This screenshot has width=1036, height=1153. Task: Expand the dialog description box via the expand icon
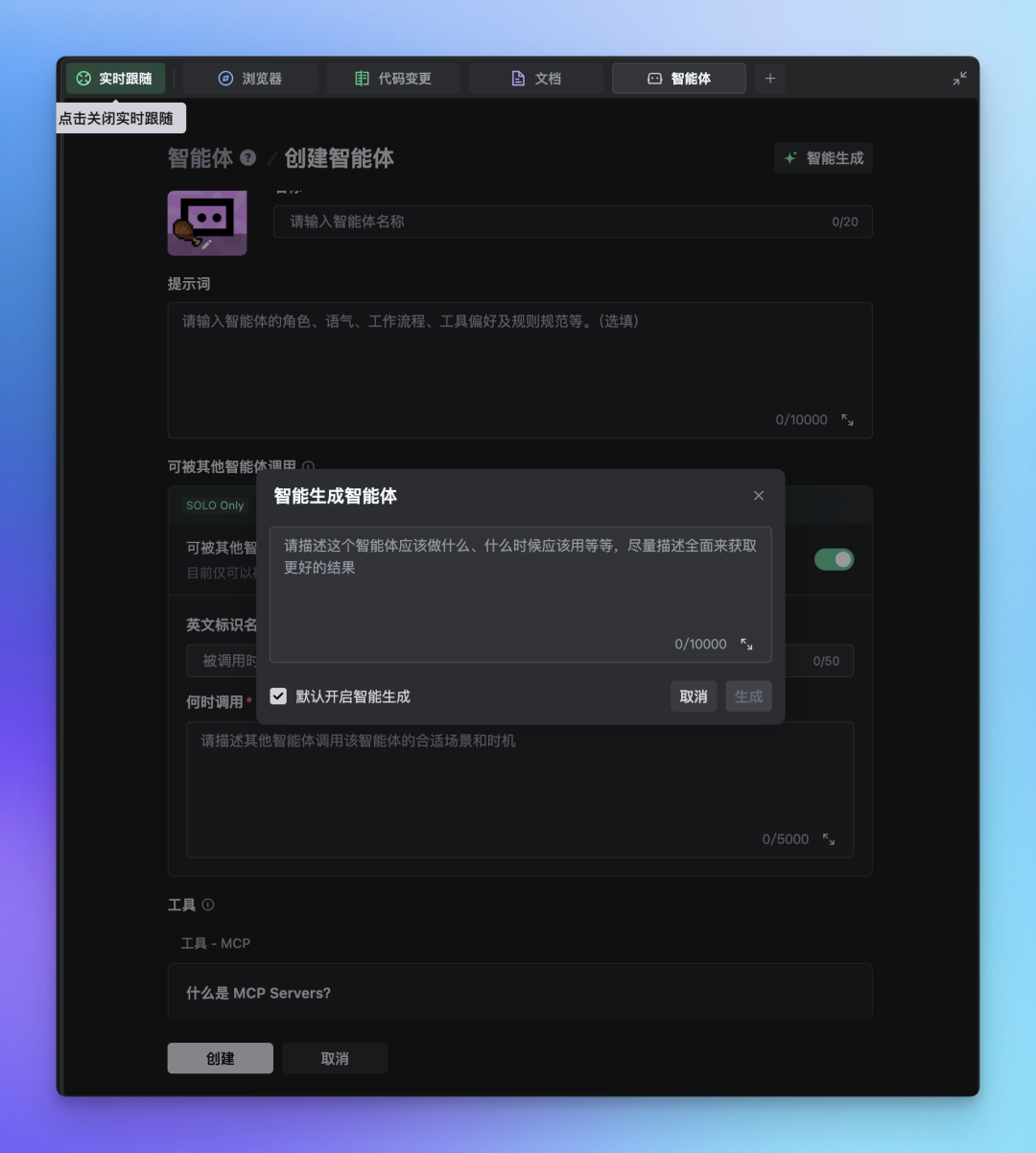(747, 644)
